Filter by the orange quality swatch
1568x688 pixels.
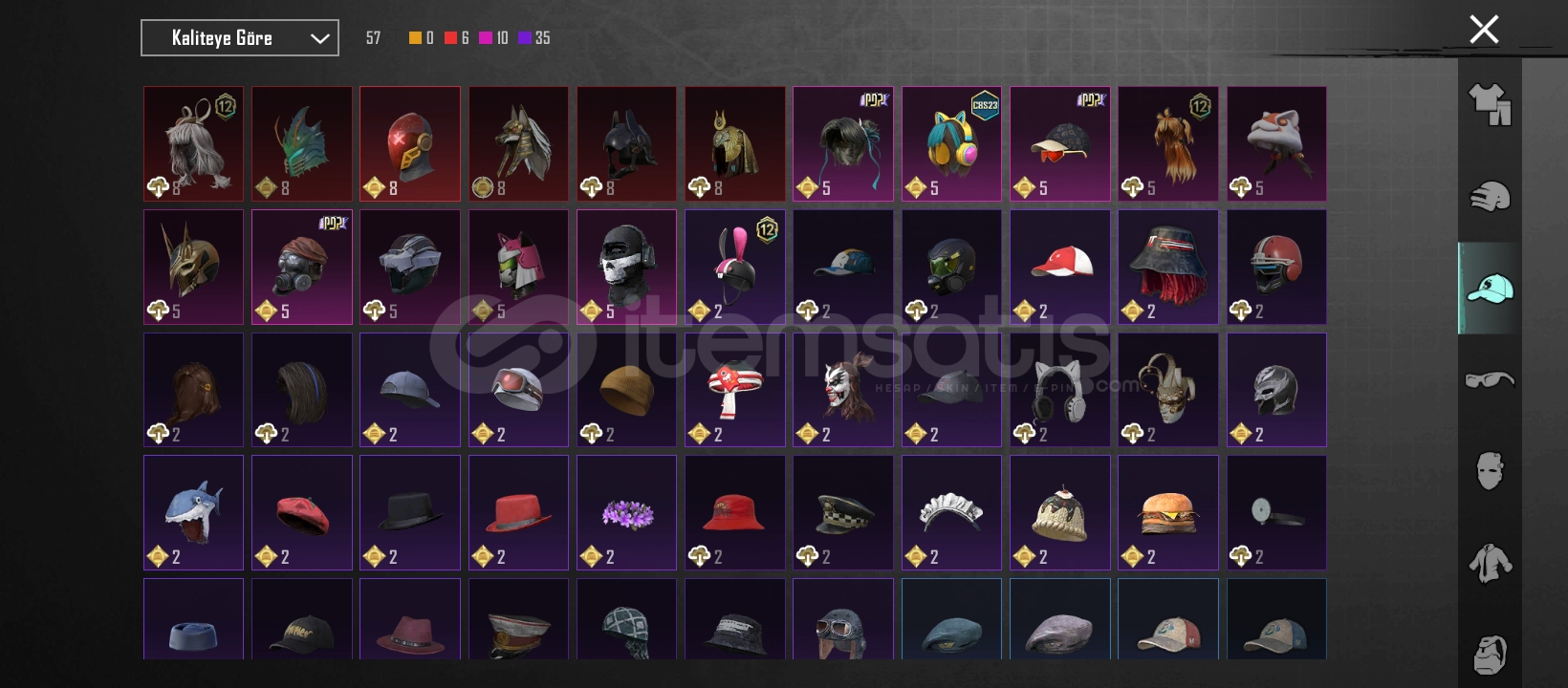(415, 38)
